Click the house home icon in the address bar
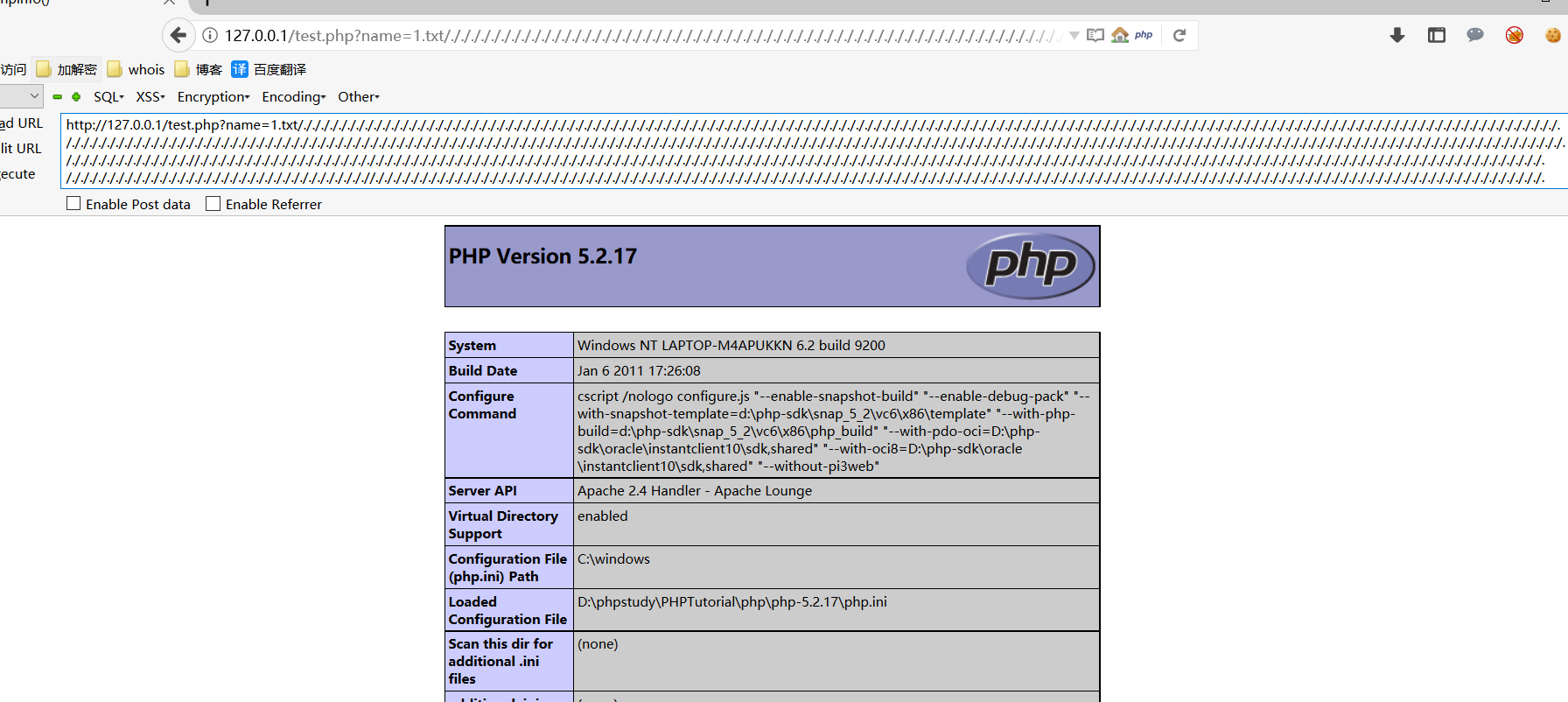Viewport: 1568px width, 702px height. pos(1120,35)
